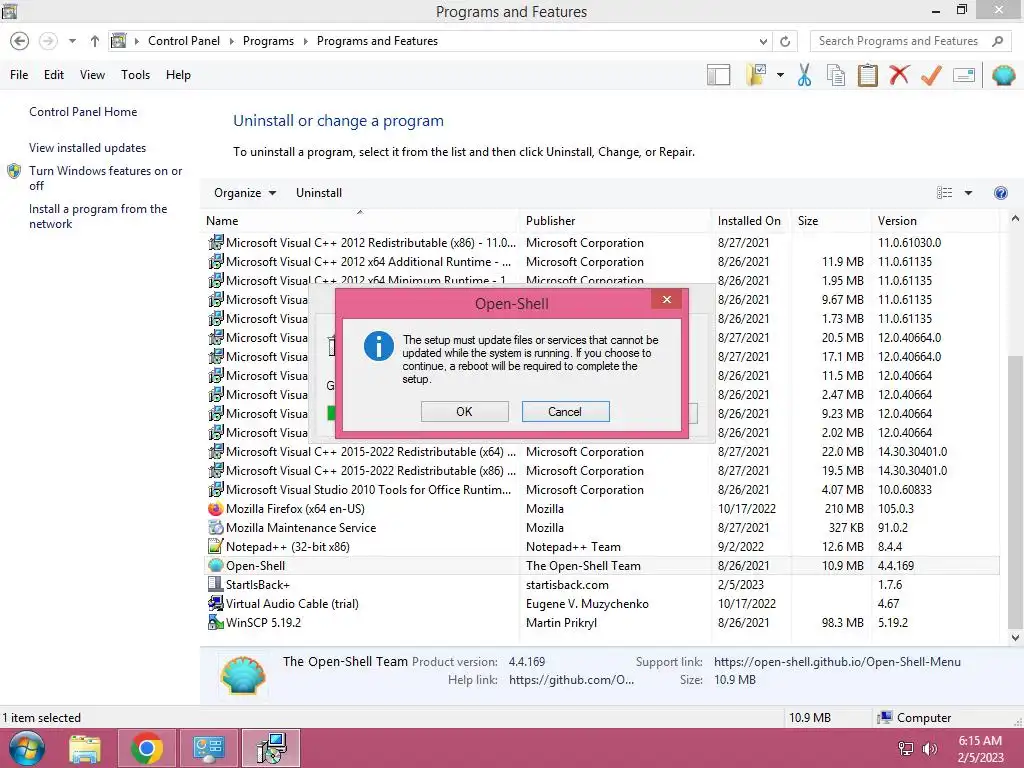Image resolution: width=1024 pixels, height=768 pixels.
Task: Open Control Panel Home link
Action: 83,112
